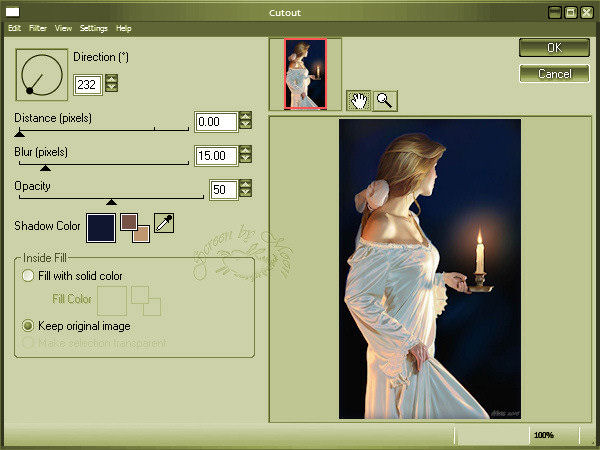Select the hand pan tool
Screen dimensions: 600x450
359,99
